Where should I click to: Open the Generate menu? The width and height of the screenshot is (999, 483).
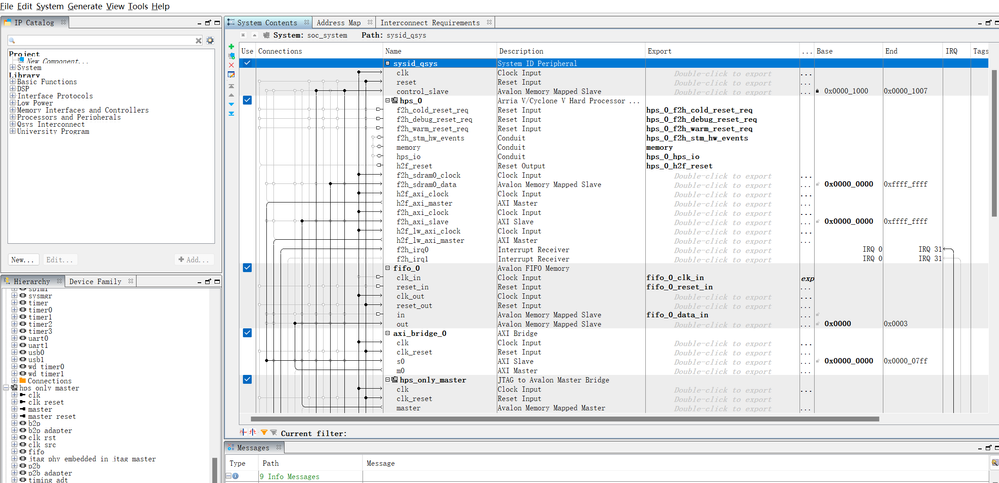coord(85,6)
